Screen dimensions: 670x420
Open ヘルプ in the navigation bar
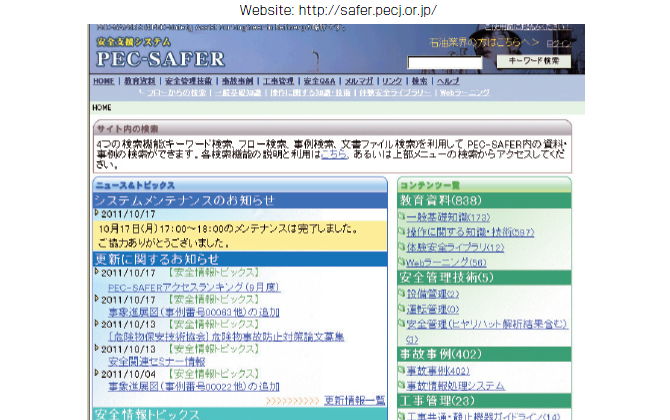(448, 81)
